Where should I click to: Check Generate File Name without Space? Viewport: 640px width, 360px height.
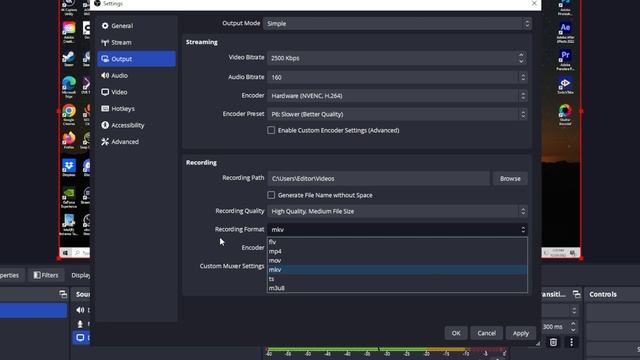271,195
